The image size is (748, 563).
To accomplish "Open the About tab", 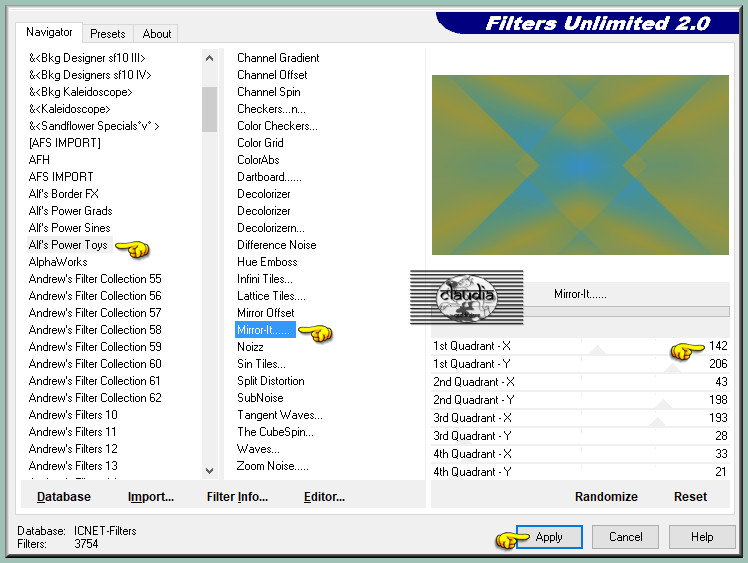I will pyautogui.click(x=156, y=34).
